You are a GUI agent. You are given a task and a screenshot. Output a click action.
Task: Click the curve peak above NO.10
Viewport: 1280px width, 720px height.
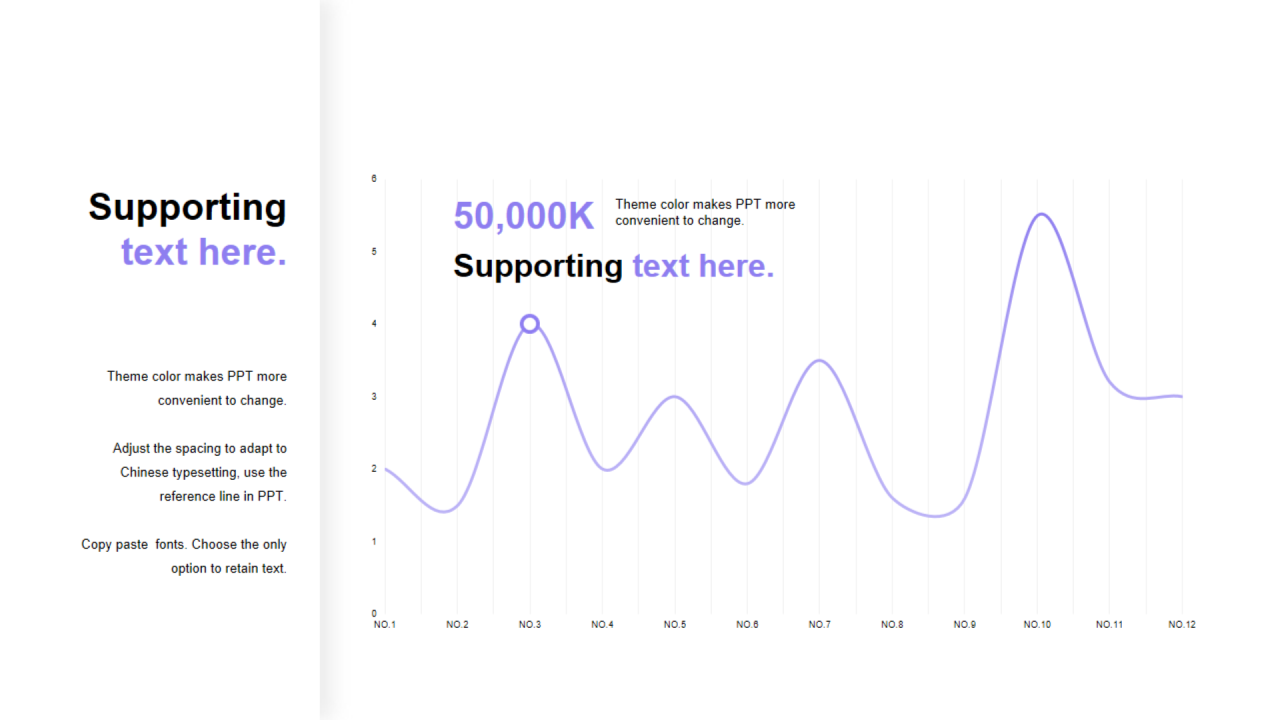[1040, 214]
